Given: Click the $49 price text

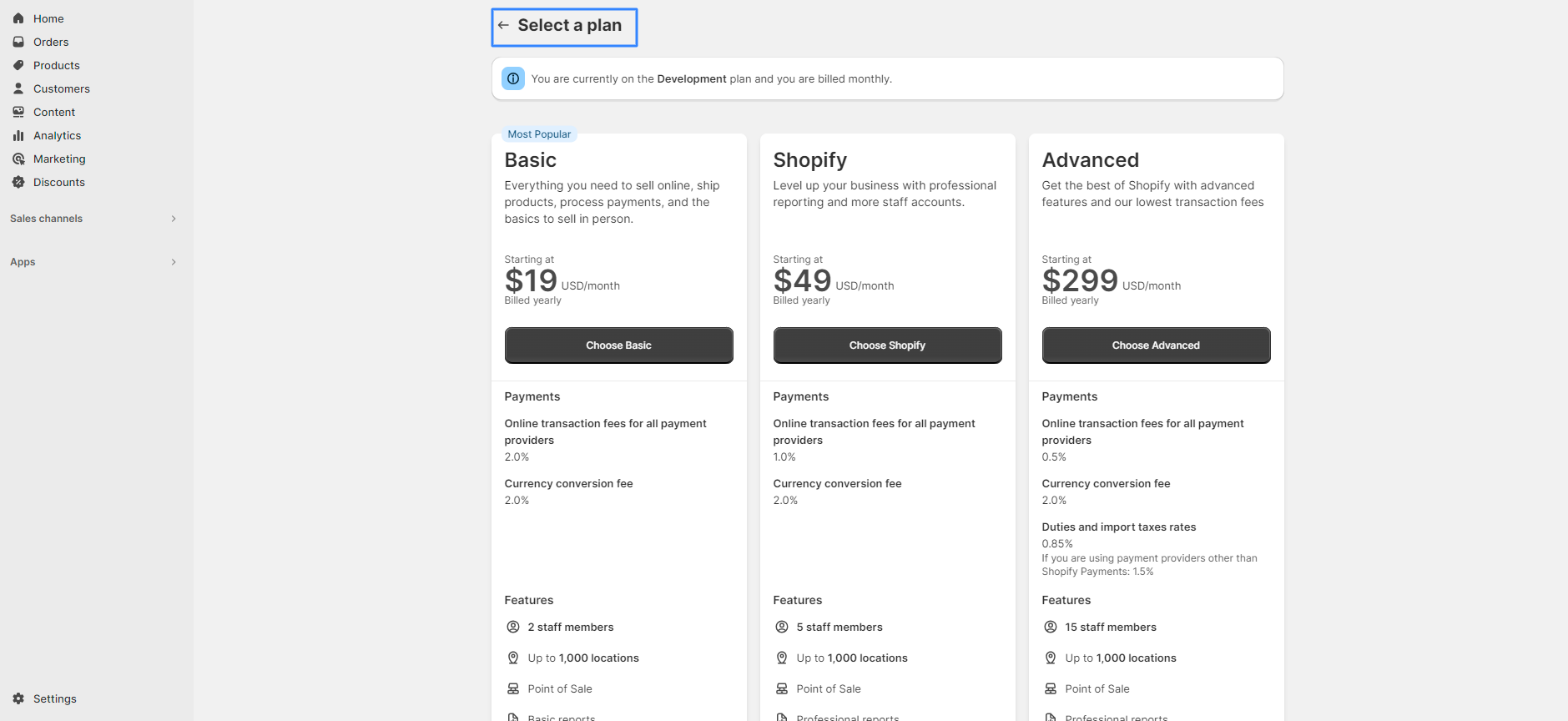Looking at the screenshot, I should tap(802, 280).
